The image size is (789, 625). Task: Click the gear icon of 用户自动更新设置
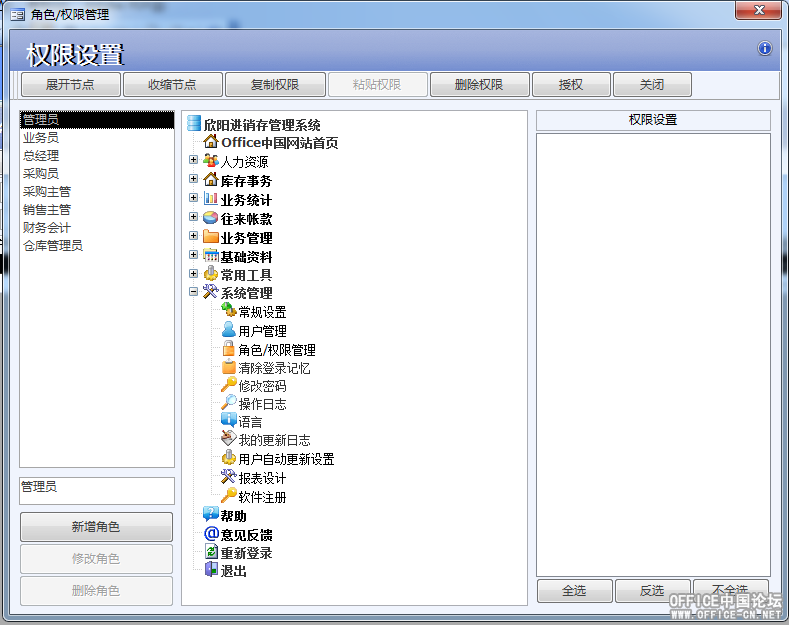(228, 457)
